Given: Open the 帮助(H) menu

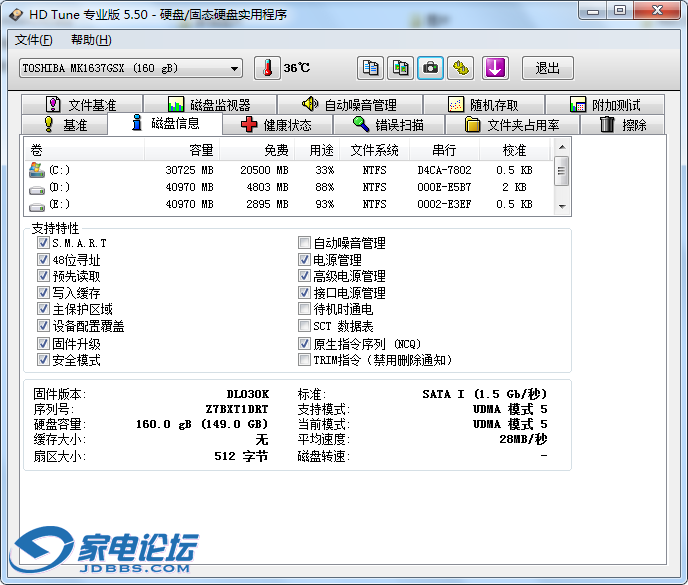Looking at the screenshot, I should [91, 40].
